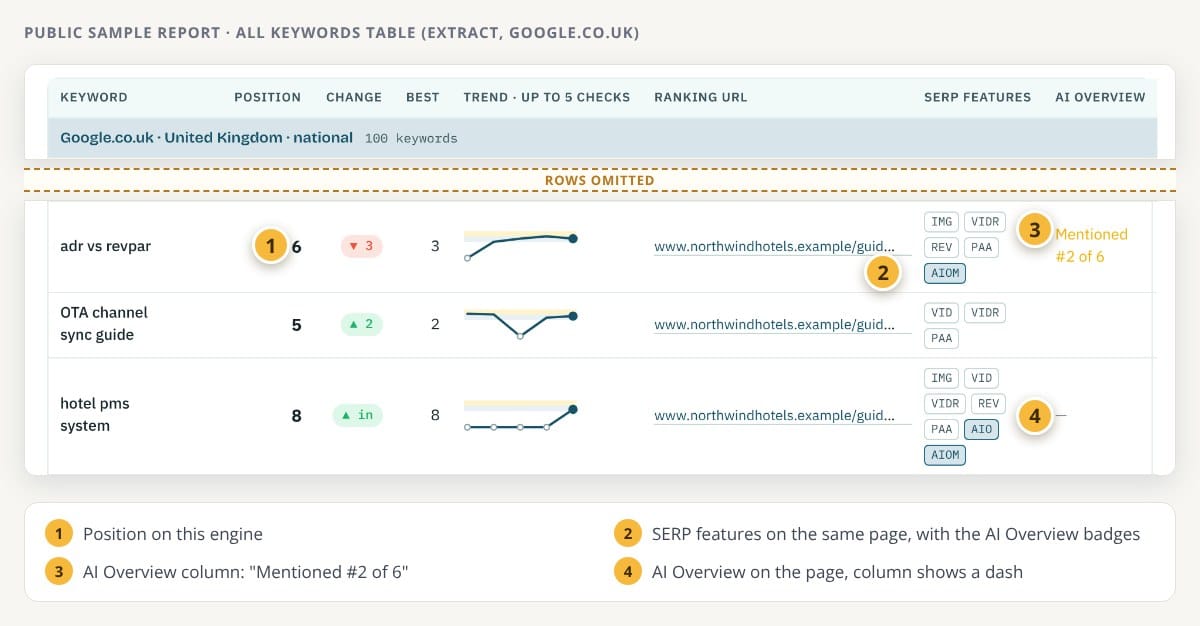Click the SERP FEATURES column header
This screenshot has width=1200, height=626.
[977, 97]
